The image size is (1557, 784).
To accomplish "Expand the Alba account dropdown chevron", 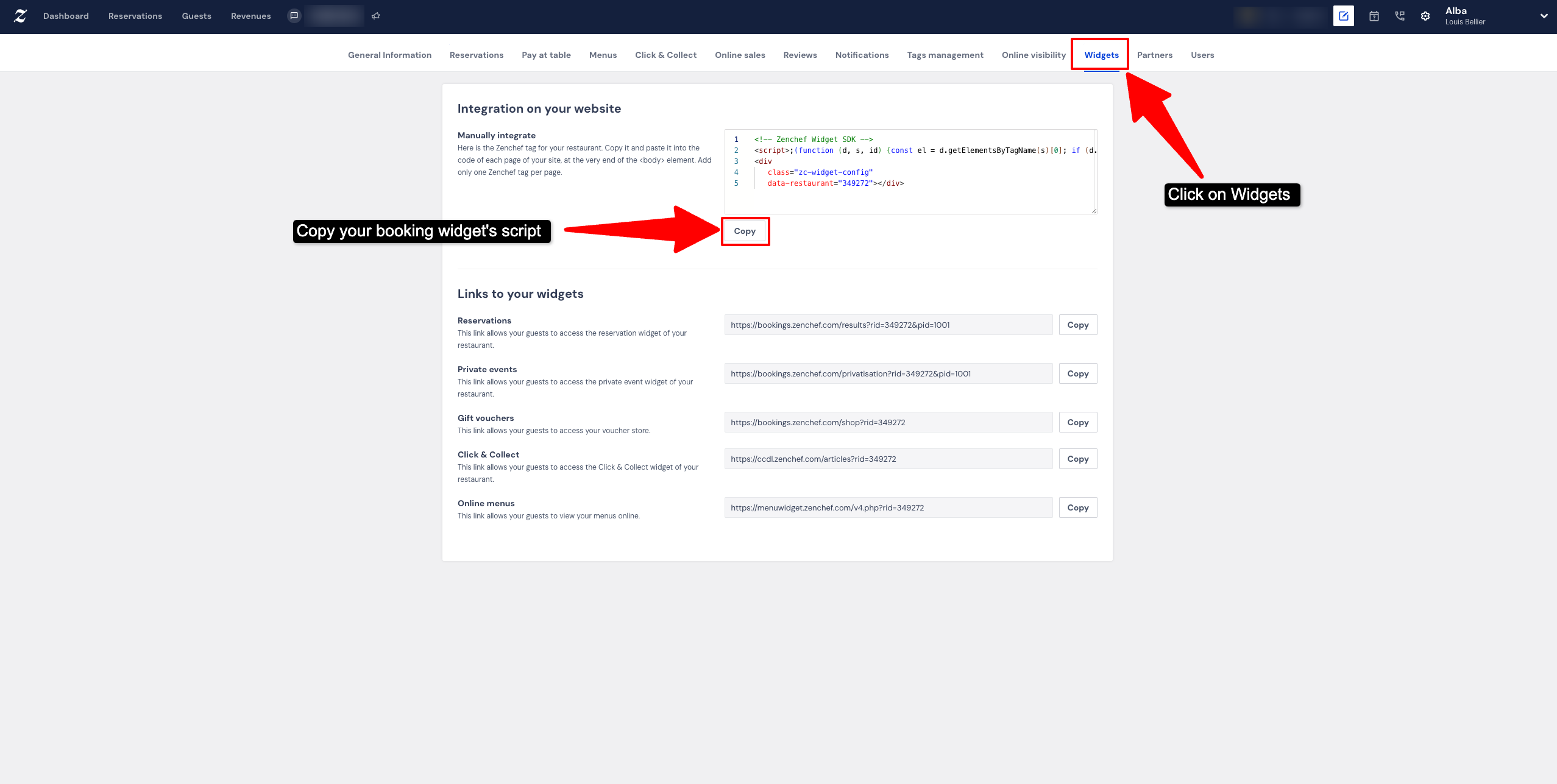I will click(1544, 16).
